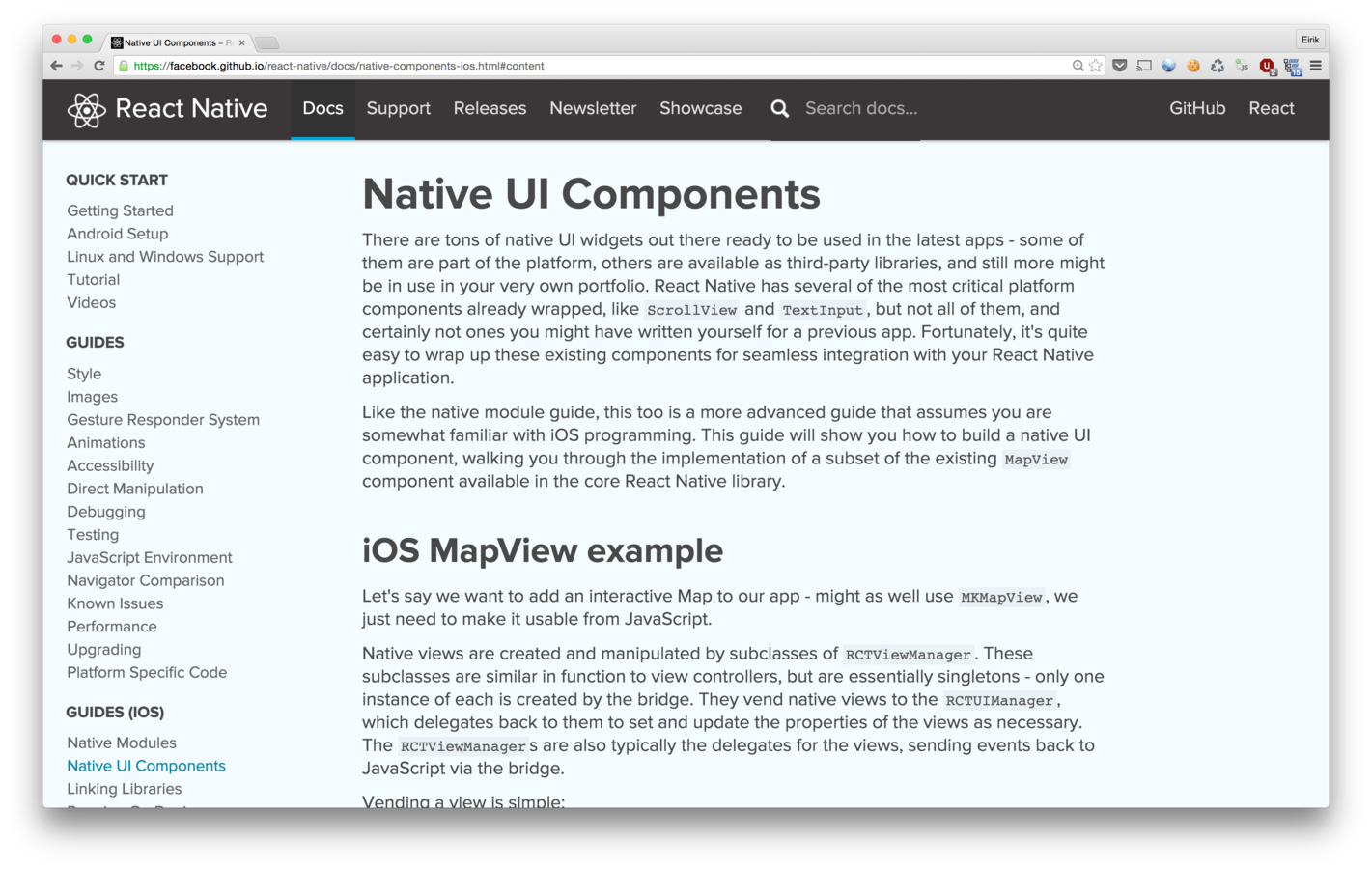Click the green padlock security icon
The height and width of the screenshot is (869, 1372).
point(123,66)
